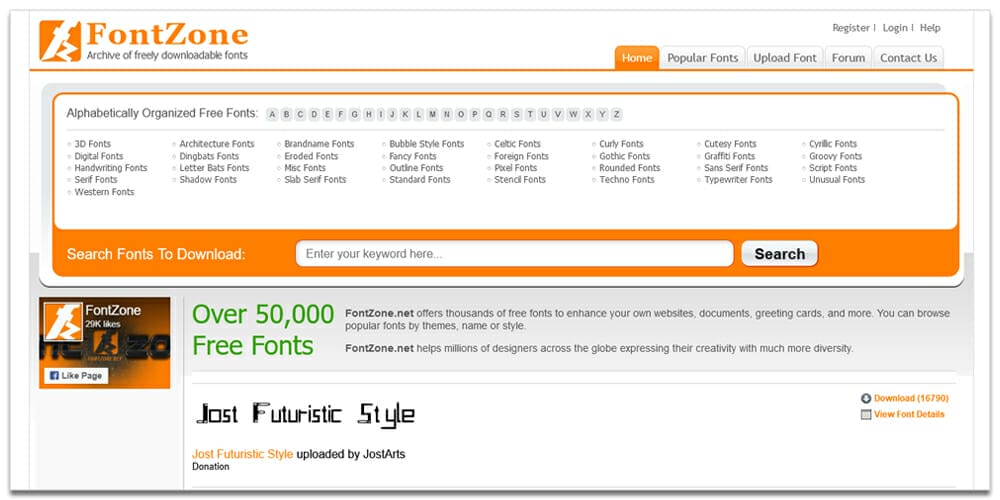
Task: Browse fonts starting with letter D
Action: (314, 115)
